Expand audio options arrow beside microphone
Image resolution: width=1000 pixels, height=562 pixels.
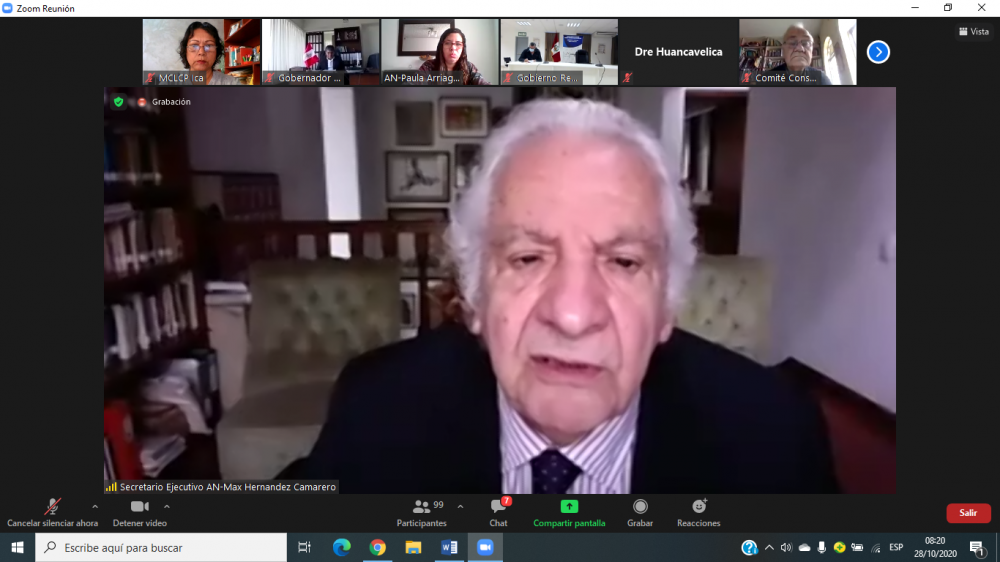click(x=95, y=506)
